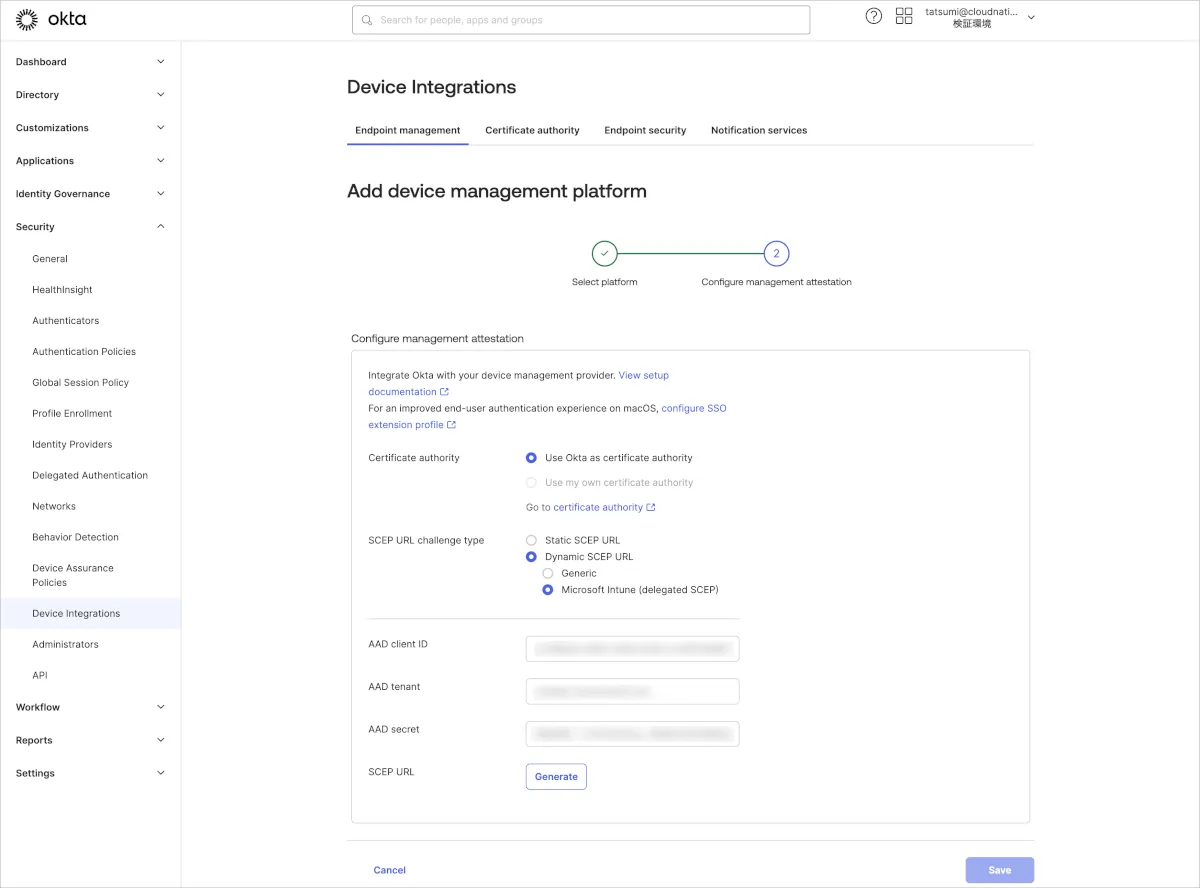Click the Cancel link
Screen dimensions: 1200x888
[390, 870]
